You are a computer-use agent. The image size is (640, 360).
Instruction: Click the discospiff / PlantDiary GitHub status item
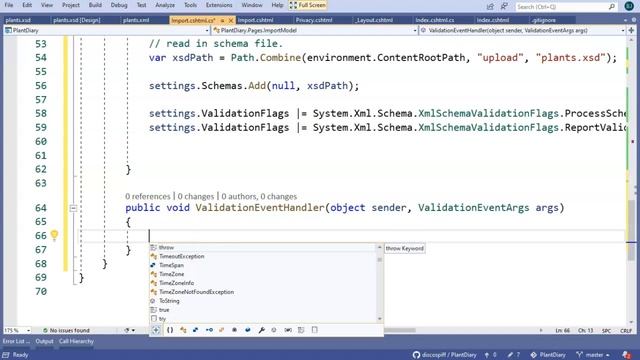tap(444, 355)
